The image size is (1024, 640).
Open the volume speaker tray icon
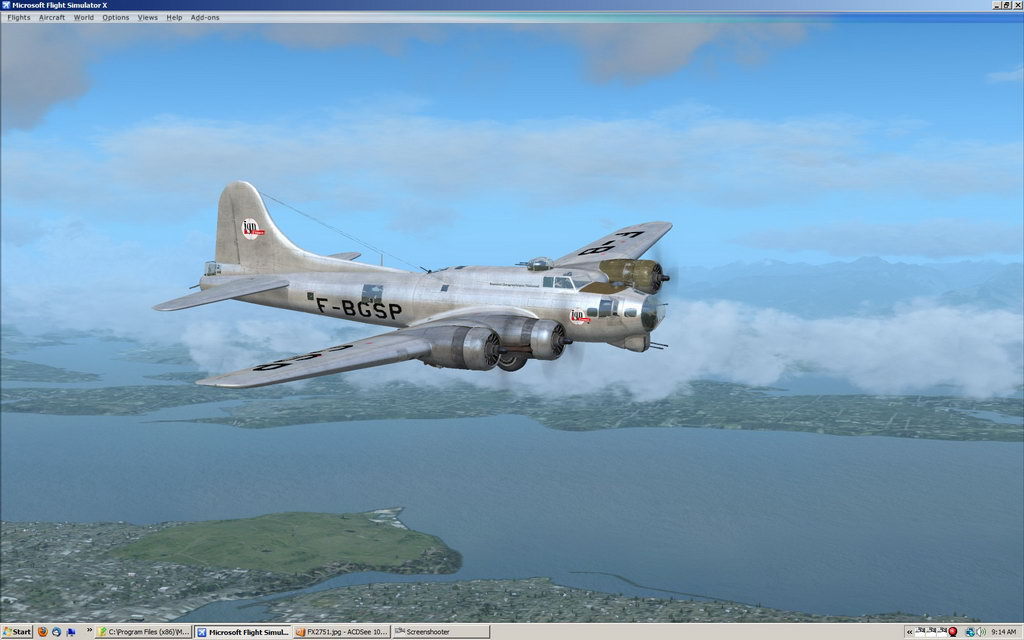tap(981, 632)
